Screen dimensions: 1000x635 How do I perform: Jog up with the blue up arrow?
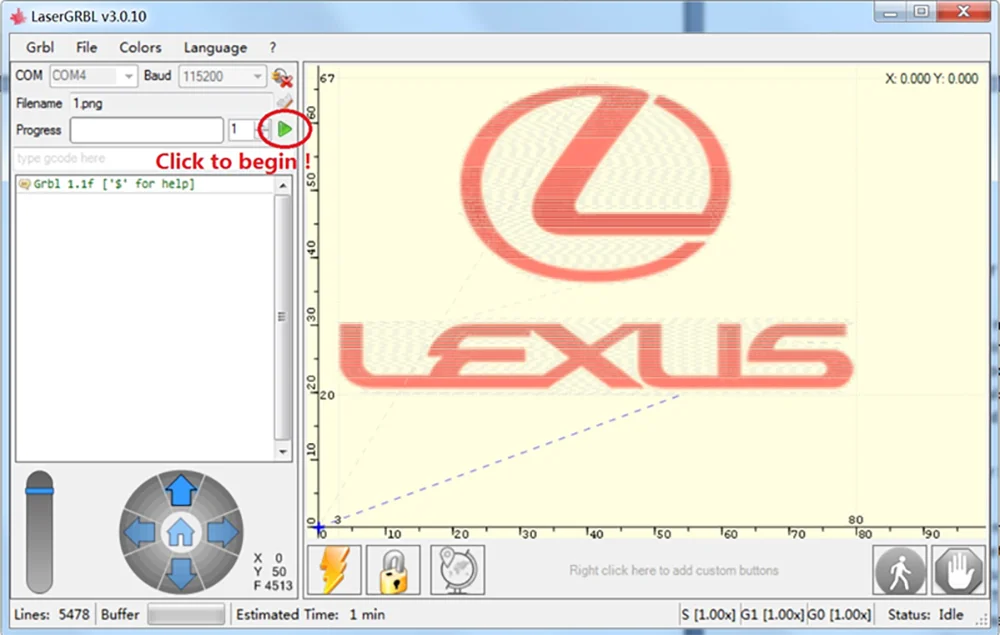click(x=181, y=490)
